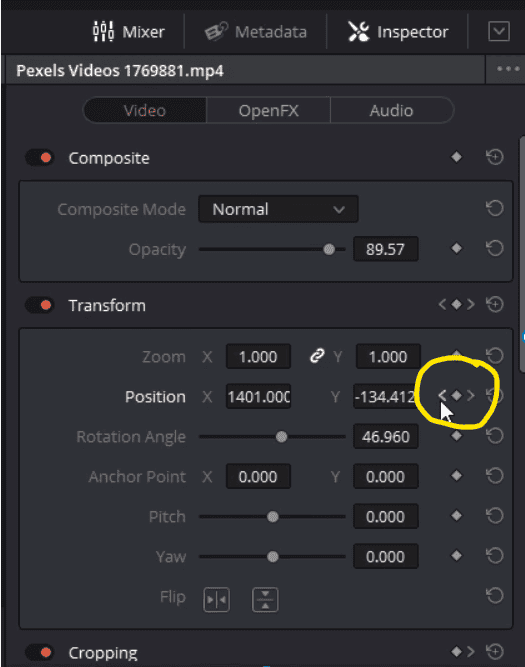525x667 pixels.
Task: Open the three-dot options menu
Action: 508,69
